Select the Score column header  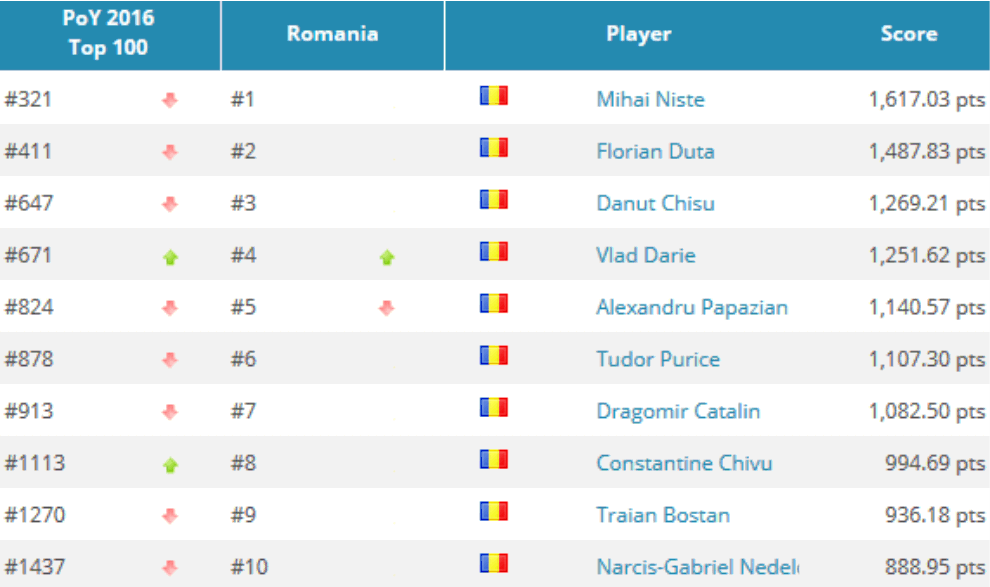pos(909,33)
